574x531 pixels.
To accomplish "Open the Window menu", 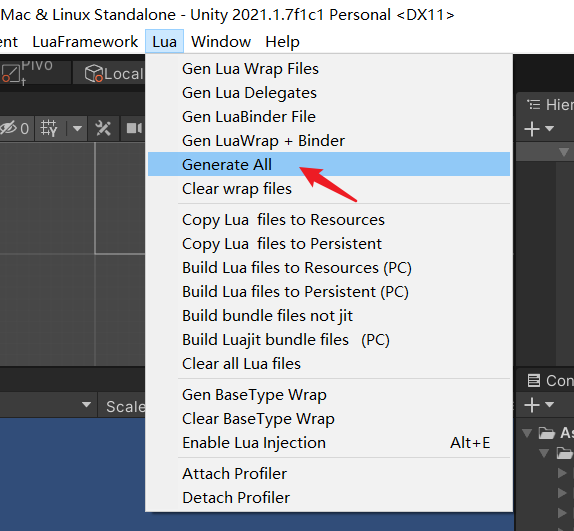I will click(x=221, y=42).
